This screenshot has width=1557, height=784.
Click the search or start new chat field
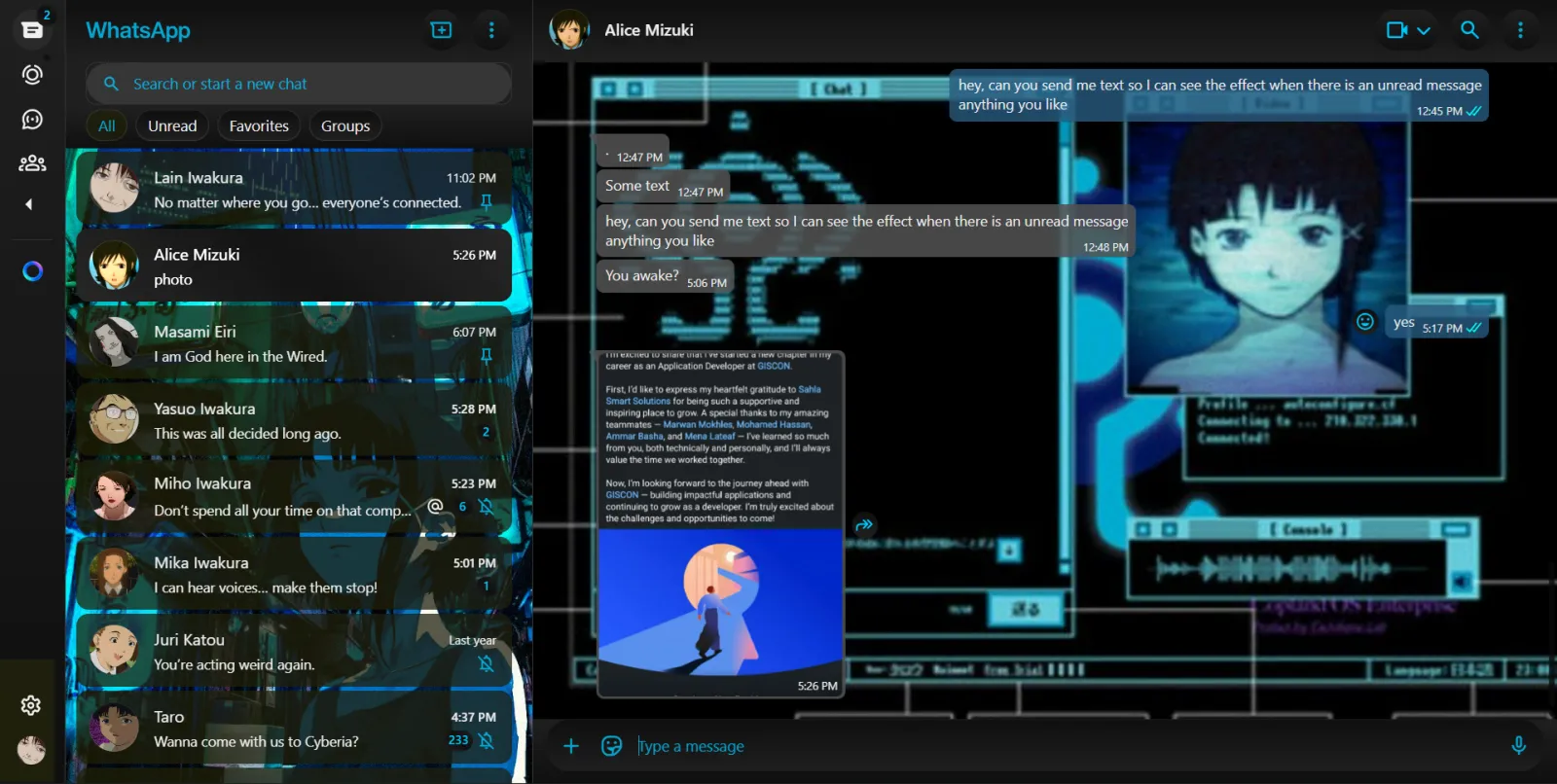pyautogui.click(x=299, y=84)
